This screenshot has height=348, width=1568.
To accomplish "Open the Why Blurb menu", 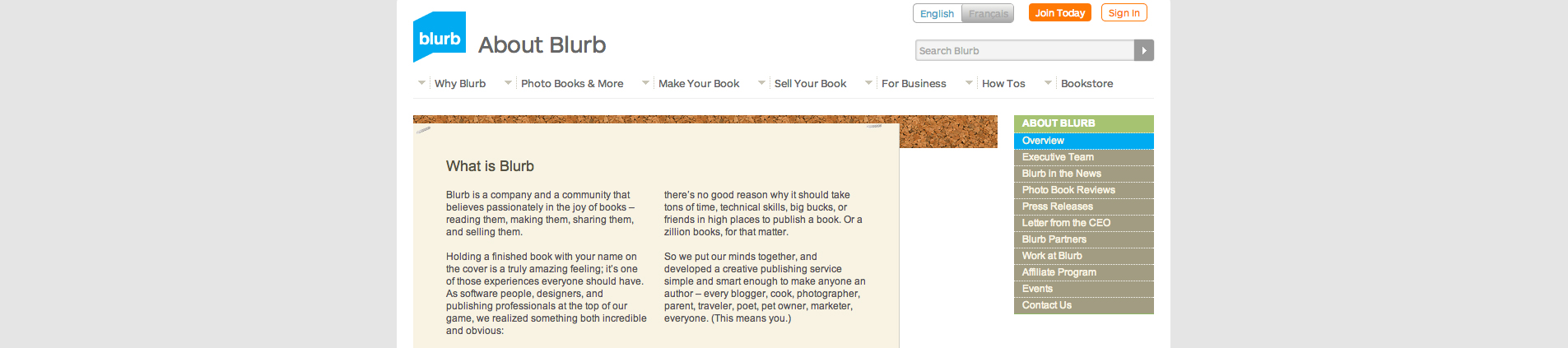I will 460,84.
